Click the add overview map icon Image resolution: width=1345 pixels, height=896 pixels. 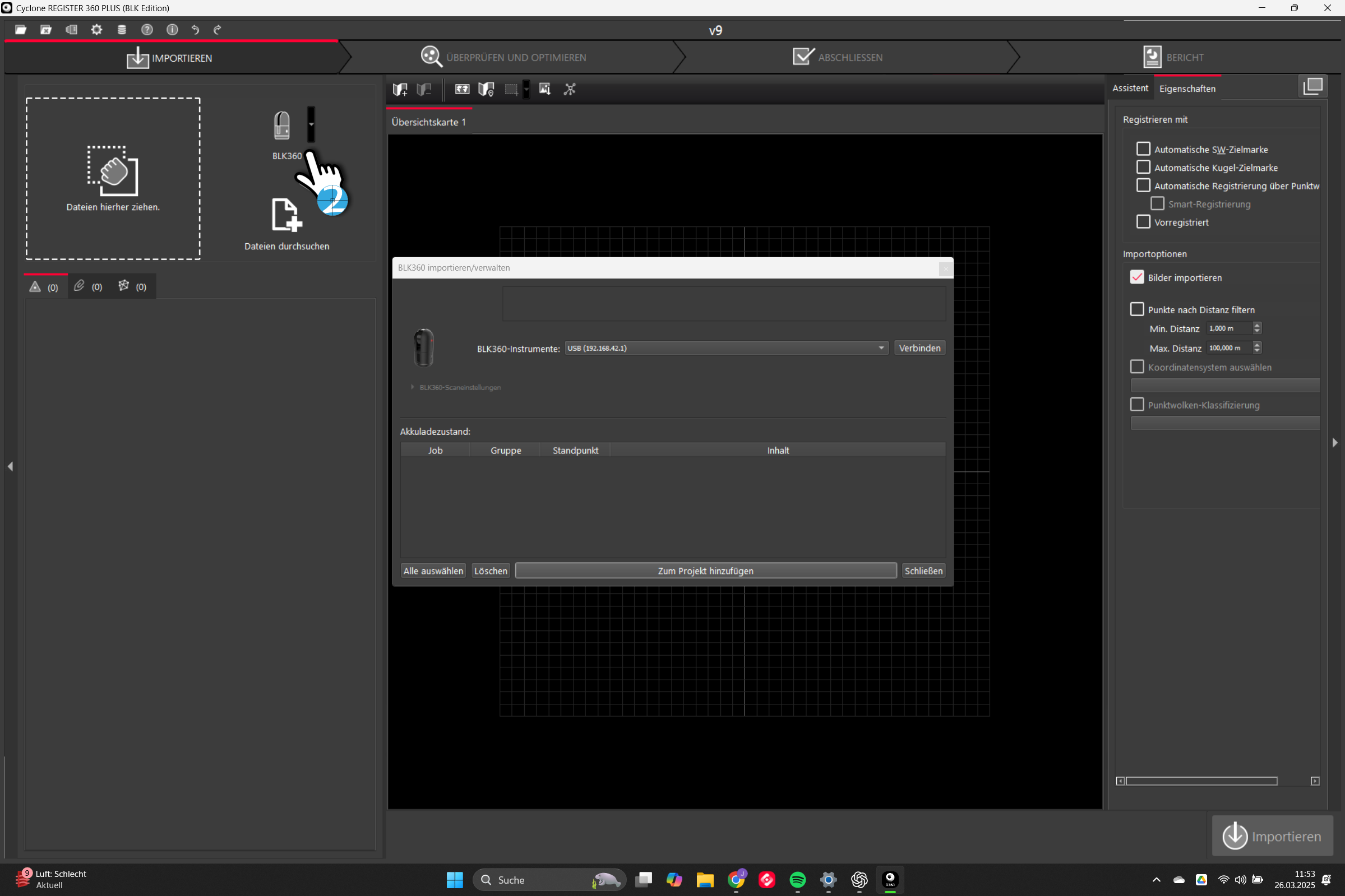pyautogui.click(x=400, y=89)
